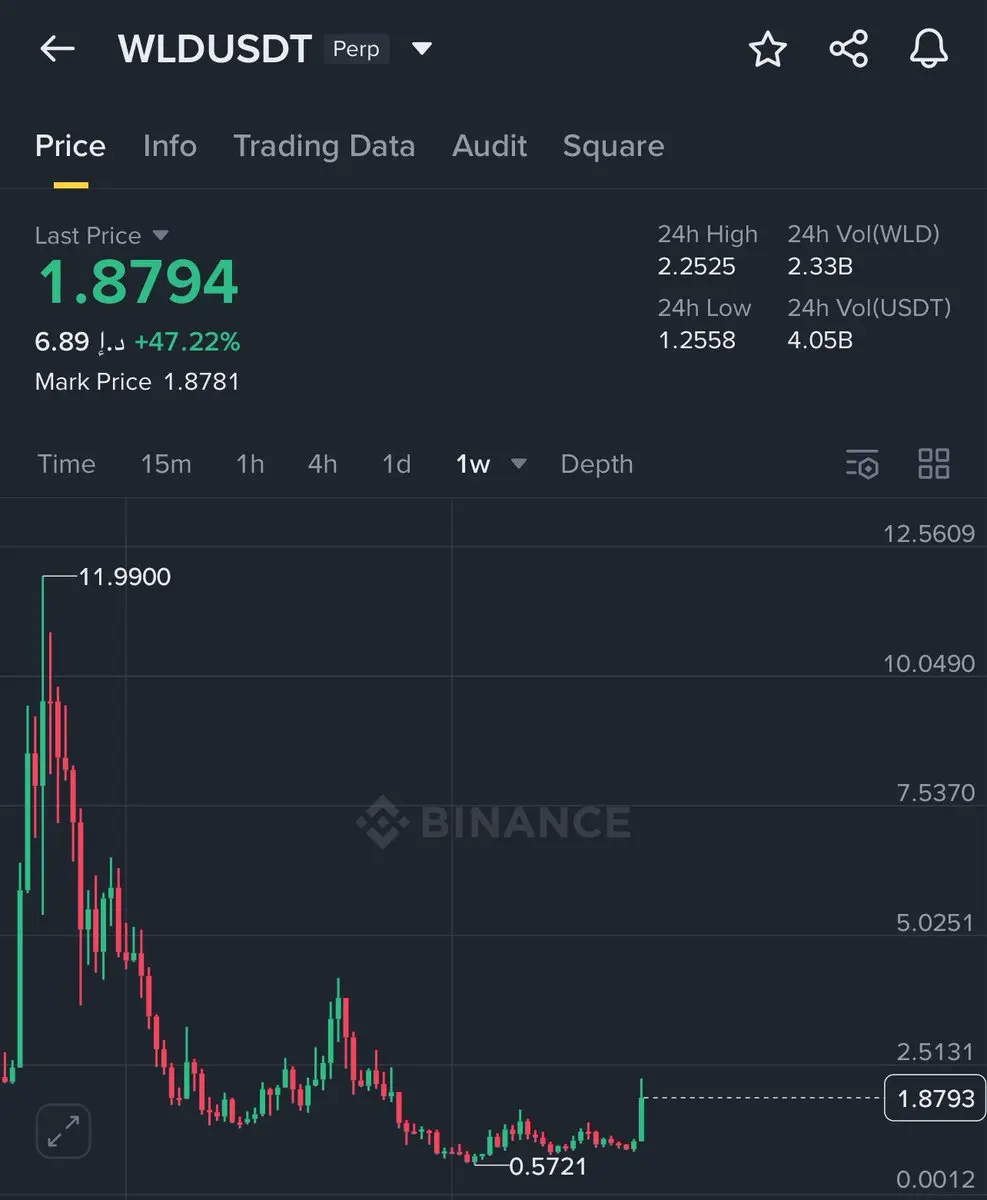Viewport: 987px width, 1200px height.
Task: Open the WLDUSDT pair selector dropdown arrow
Action: (x=422, y=48)
